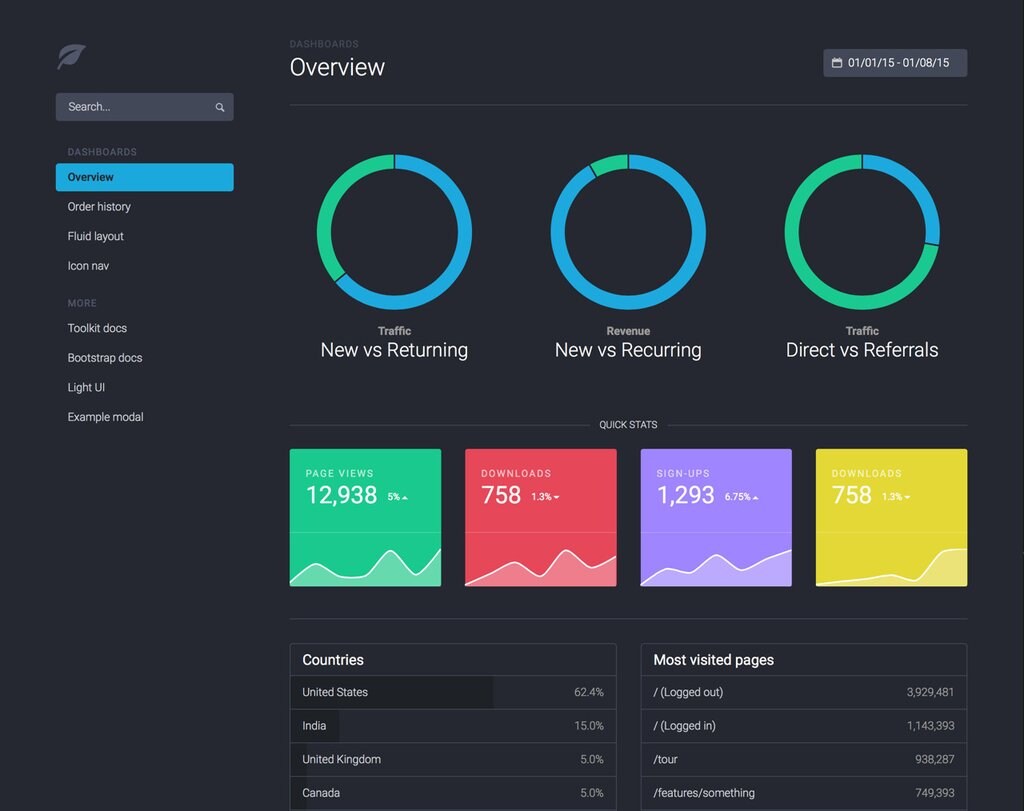The height and width of the screenshot is (811, 1024).
Task: Open Toolkit docs link
Action: click(x=97, y=328)
